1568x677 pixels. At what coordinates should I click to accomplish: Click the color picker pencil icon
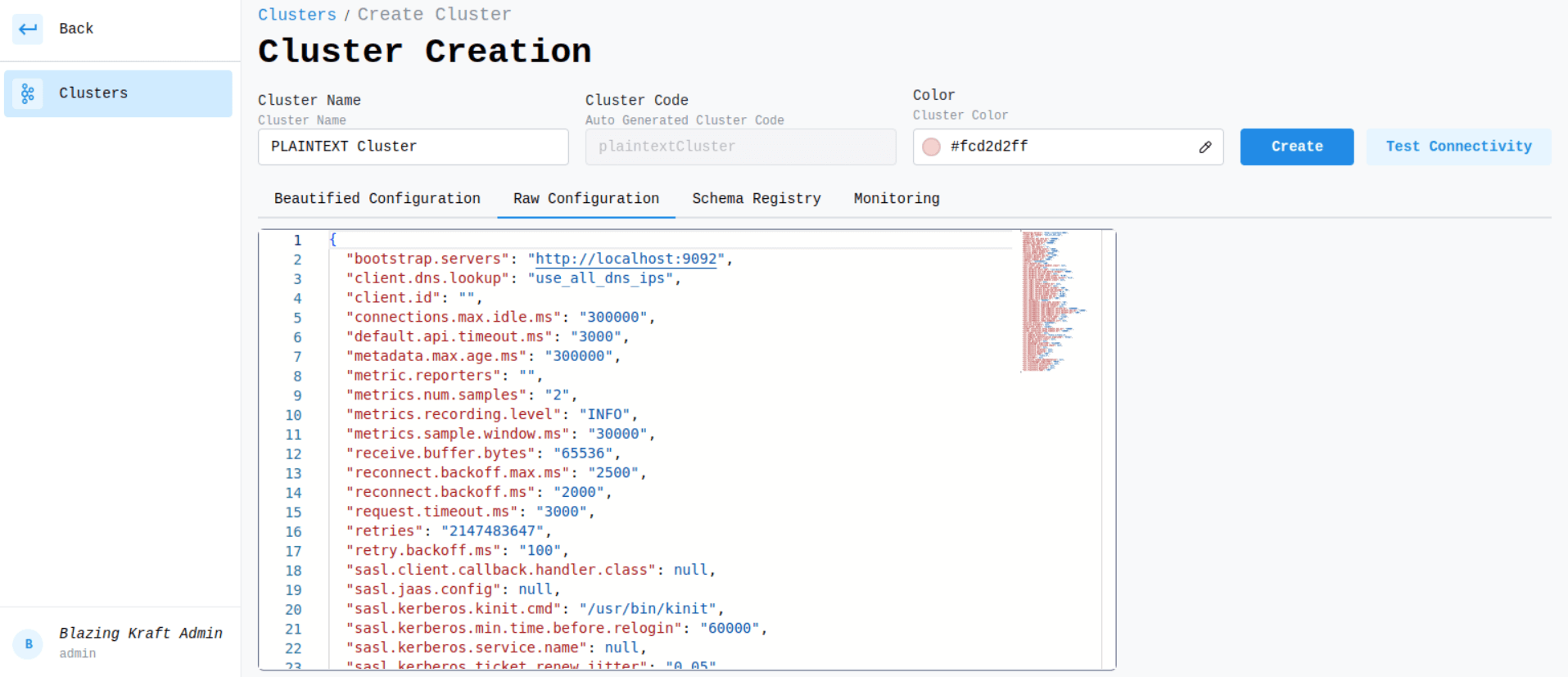tap(1204, 147)
